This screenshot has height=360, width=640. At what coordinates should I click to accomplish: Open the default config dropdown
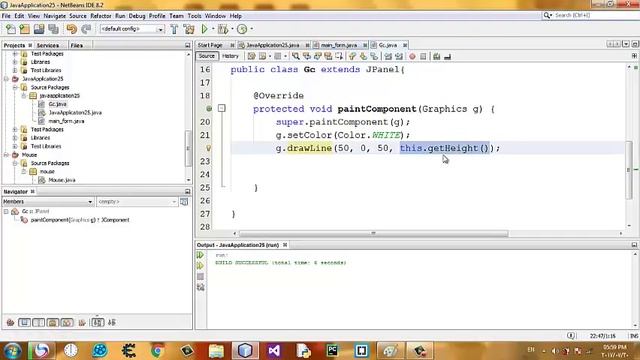click(x=131, y=29)
